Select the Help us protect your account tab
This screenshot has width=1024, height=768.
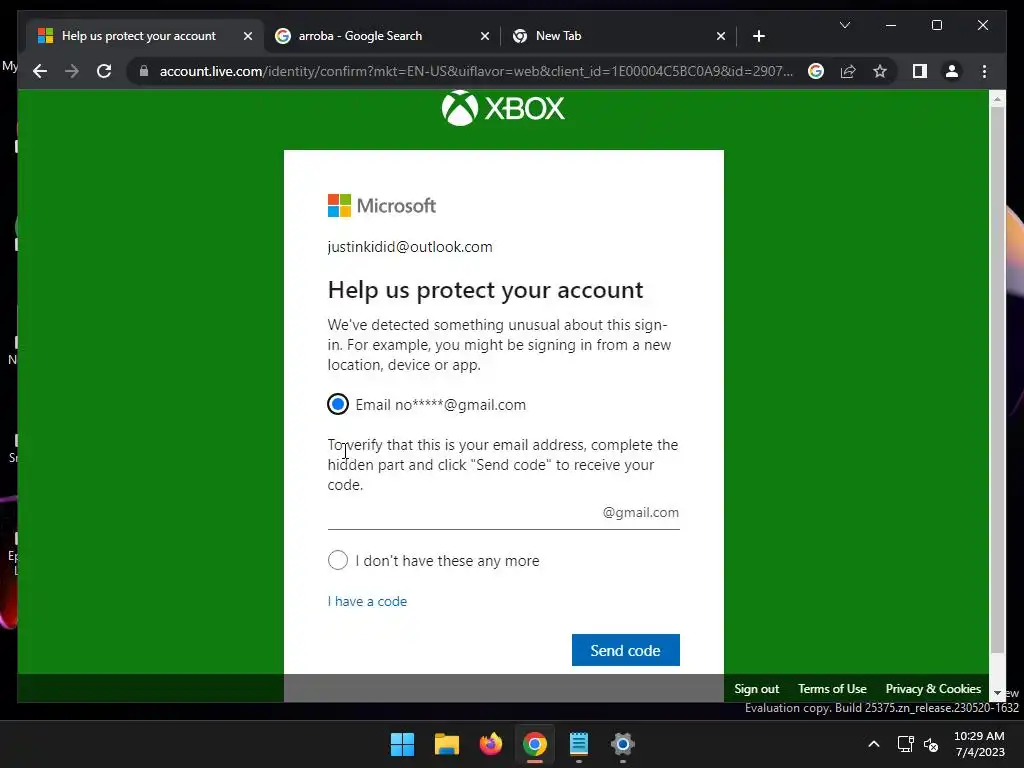pyautogui.click(x=144, y=36)
